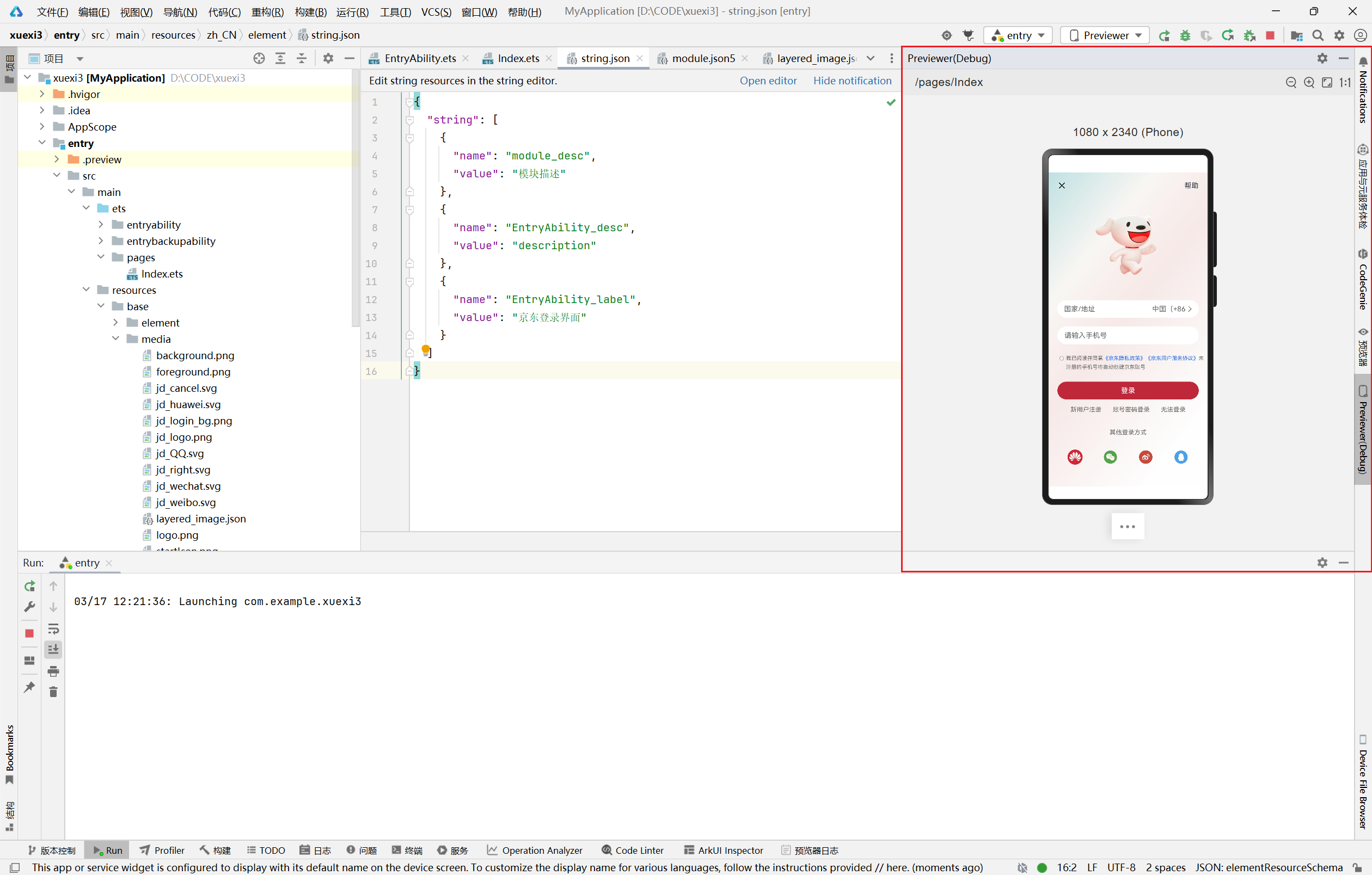Click the phone number input field in preview
The height and width of the screenshot is (875, 1372).
(x=1127, y=335)
